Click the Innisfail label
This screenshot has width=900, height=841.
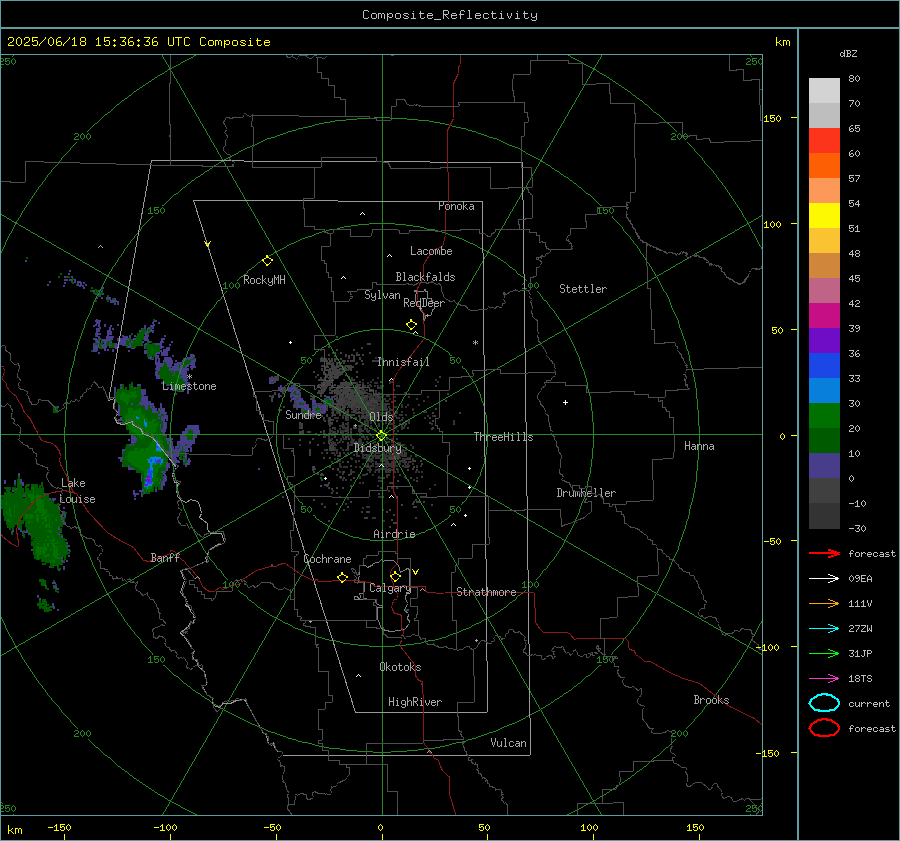click(x=403, y=362)
